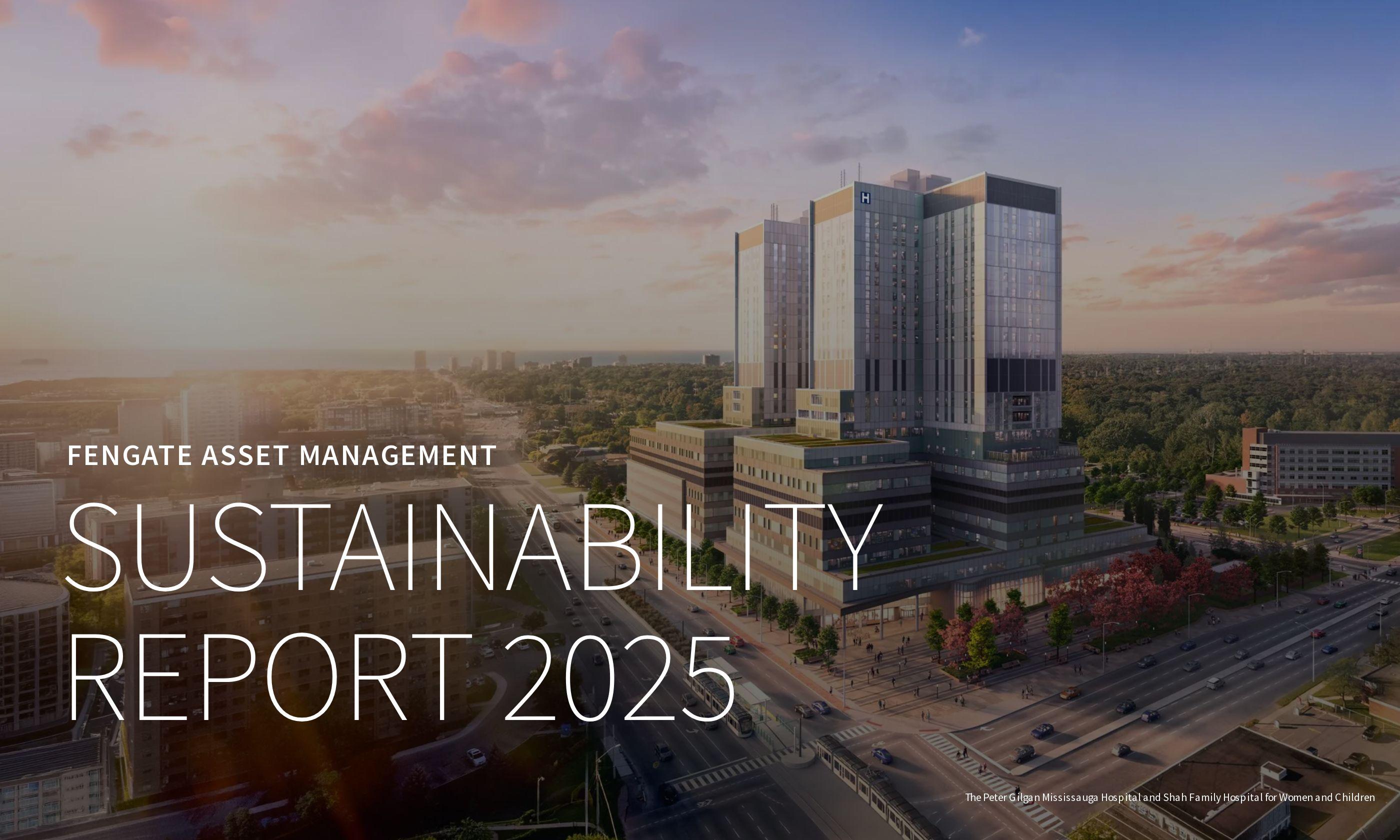Viewport: 1400px width, 840px height.
Task: Click the Peter Gilgan Mississauga Hospital caption text
Action: [x=1169, y=797]
